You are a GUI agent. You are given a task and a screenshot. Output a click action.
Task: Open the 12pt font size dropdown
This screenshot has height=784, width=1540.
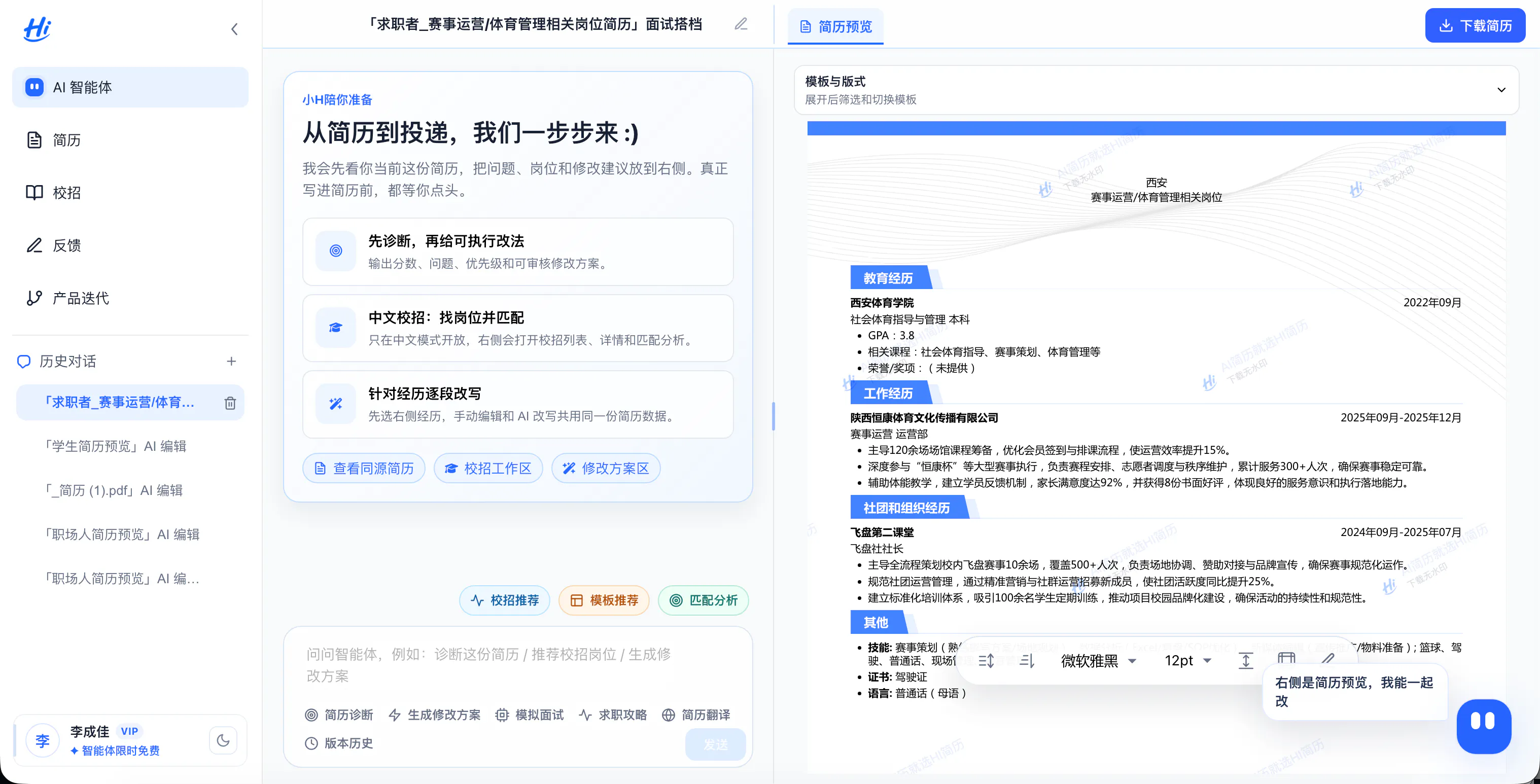pyautogui.click(x=1188, y=660)
